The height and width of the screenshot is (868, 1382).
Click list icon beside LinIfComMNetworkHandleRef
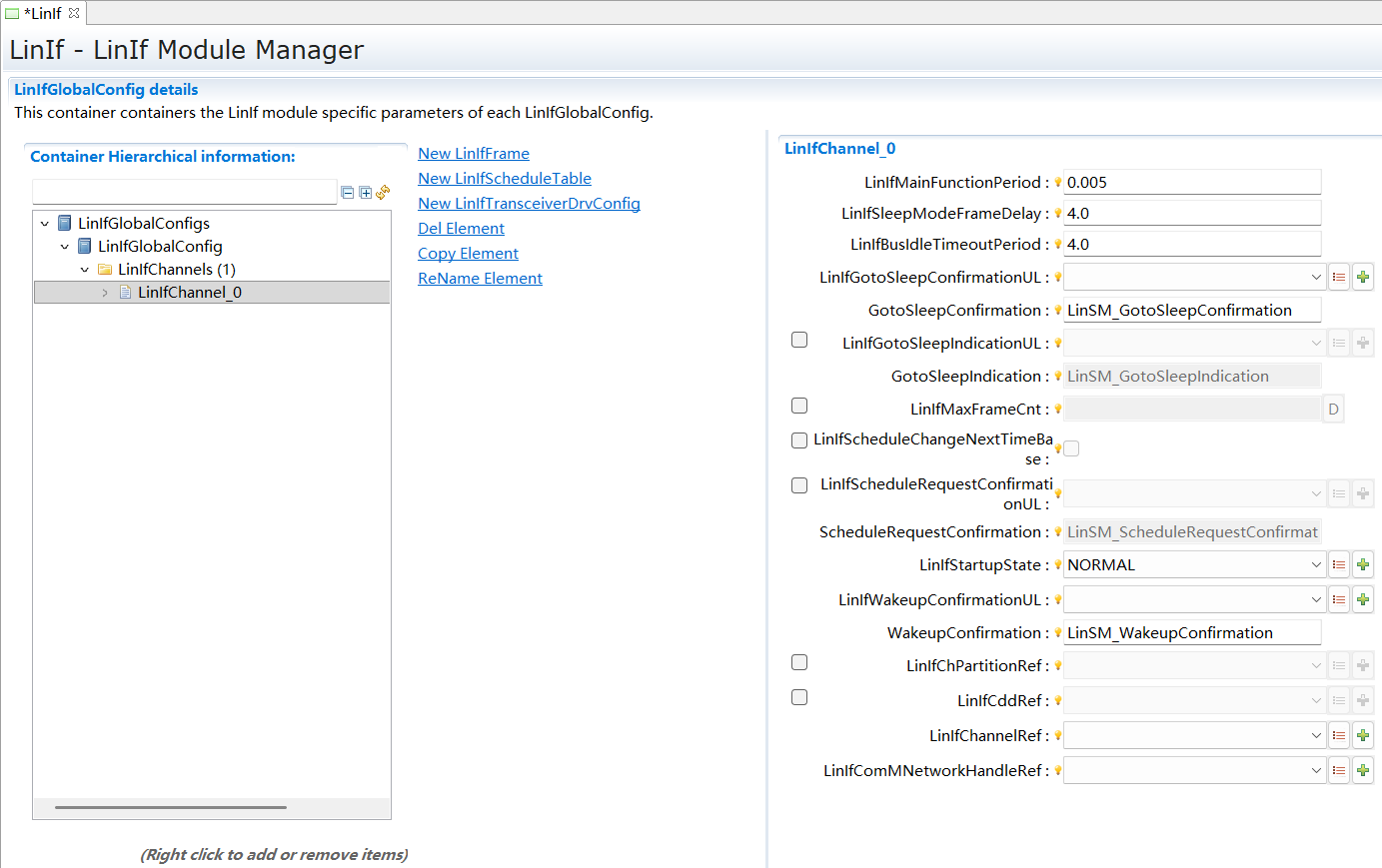[1339, 770]
